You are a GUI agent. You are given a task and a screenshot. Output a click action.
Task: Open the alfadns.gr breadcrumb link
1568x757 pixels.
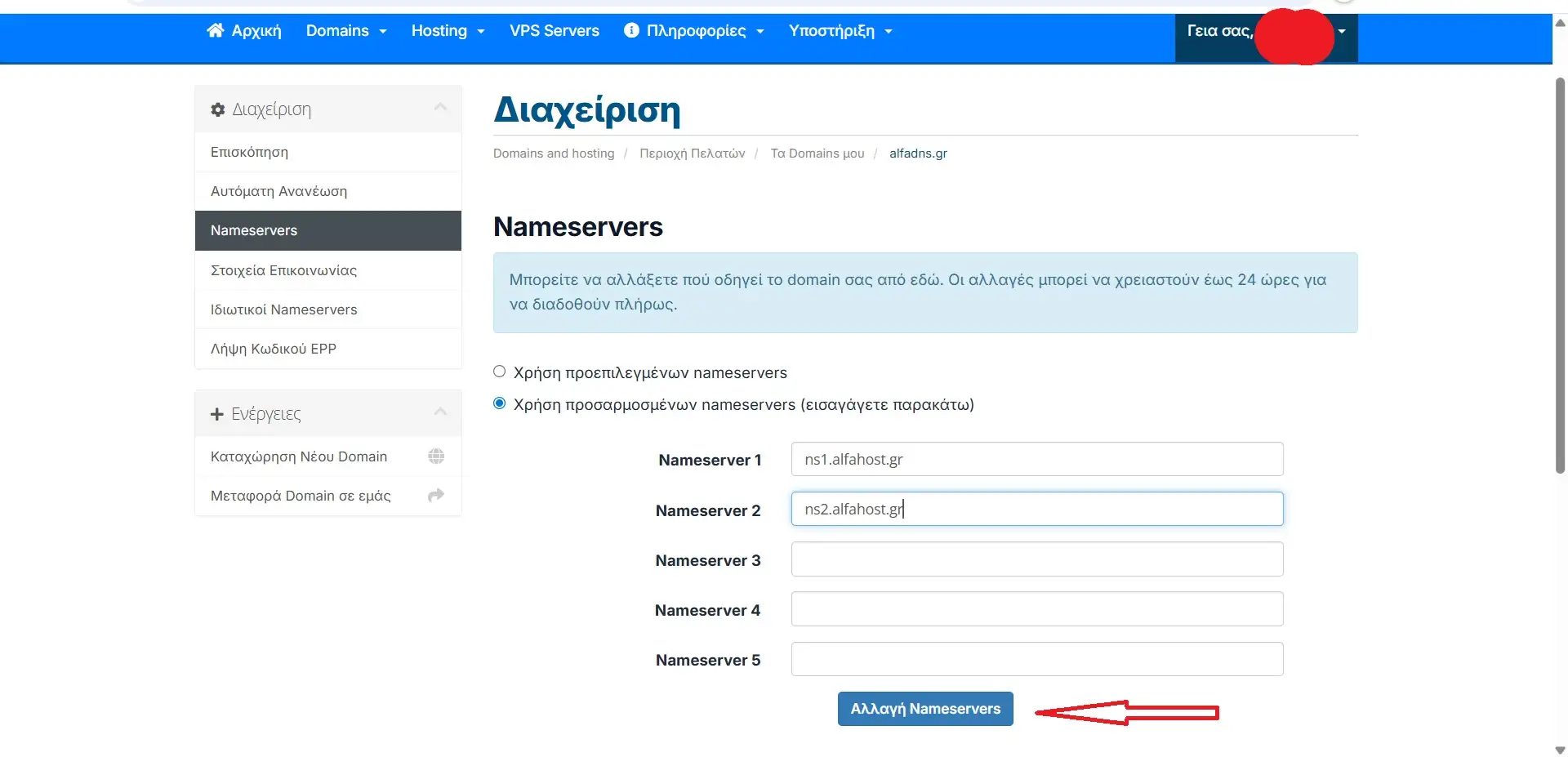[x=918, y=153]
